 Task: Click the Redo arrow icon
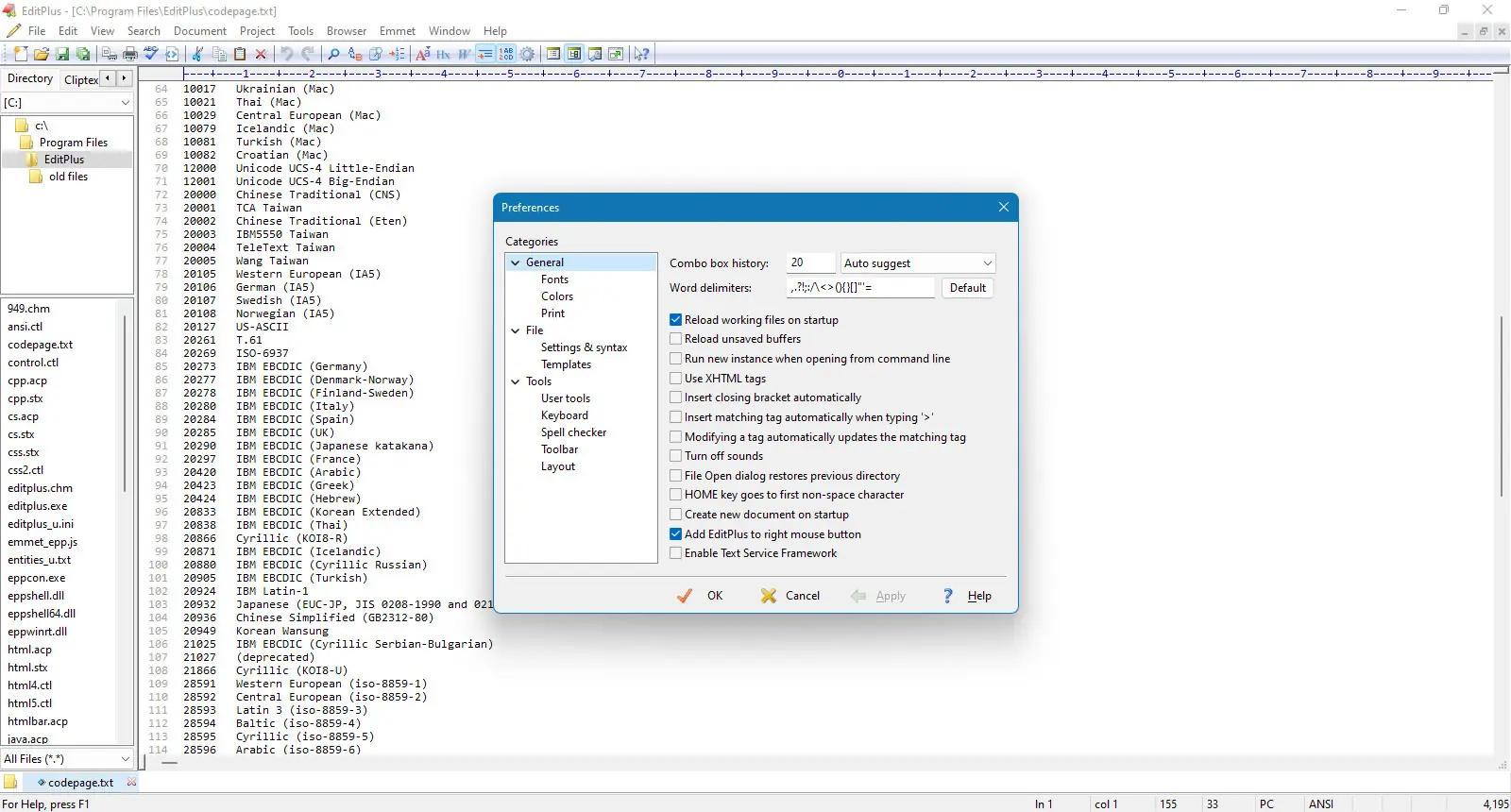pyautogui.click(x=307, y=54)
